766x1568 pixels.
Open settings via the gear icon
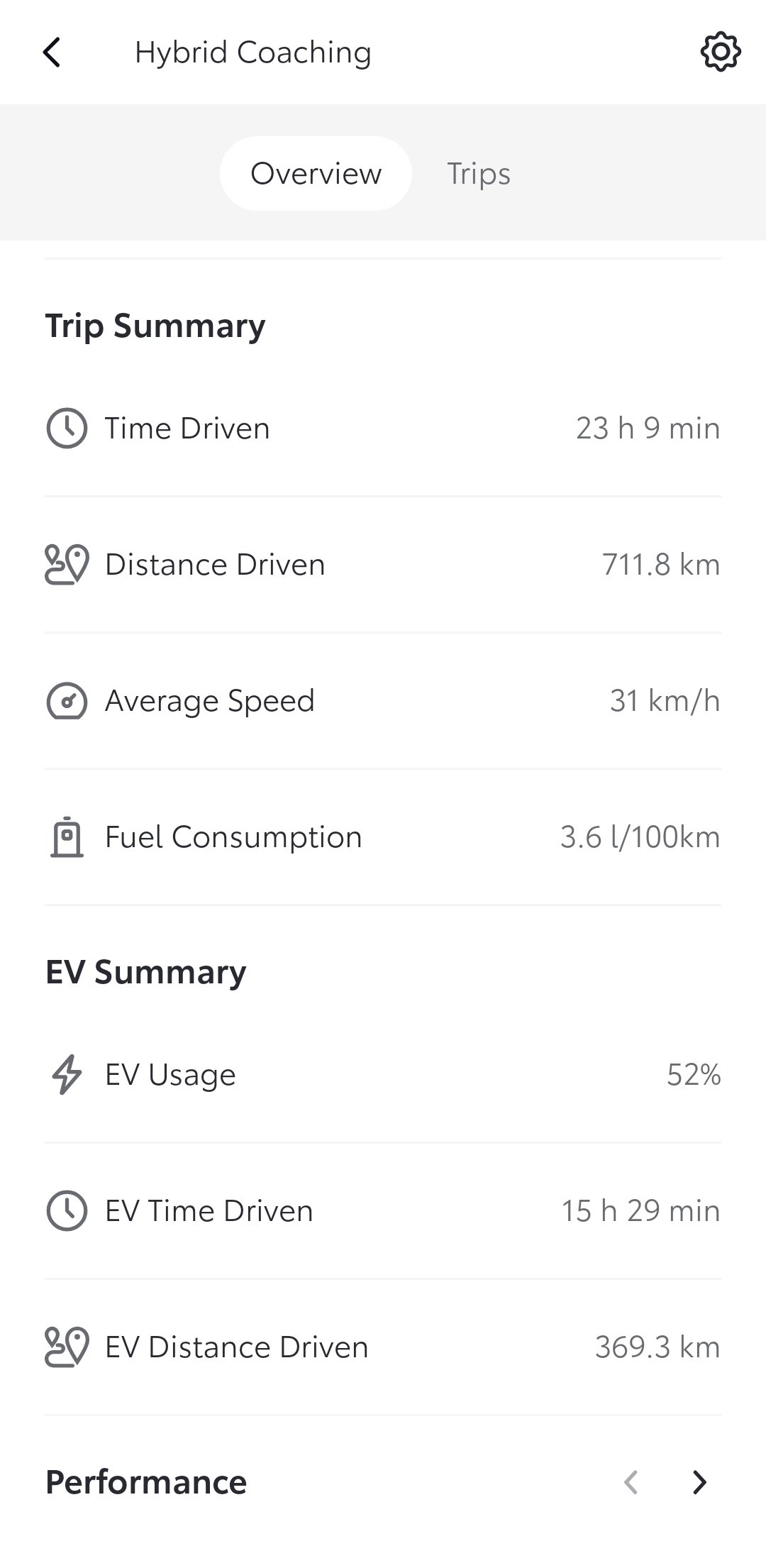pos(721,52)
